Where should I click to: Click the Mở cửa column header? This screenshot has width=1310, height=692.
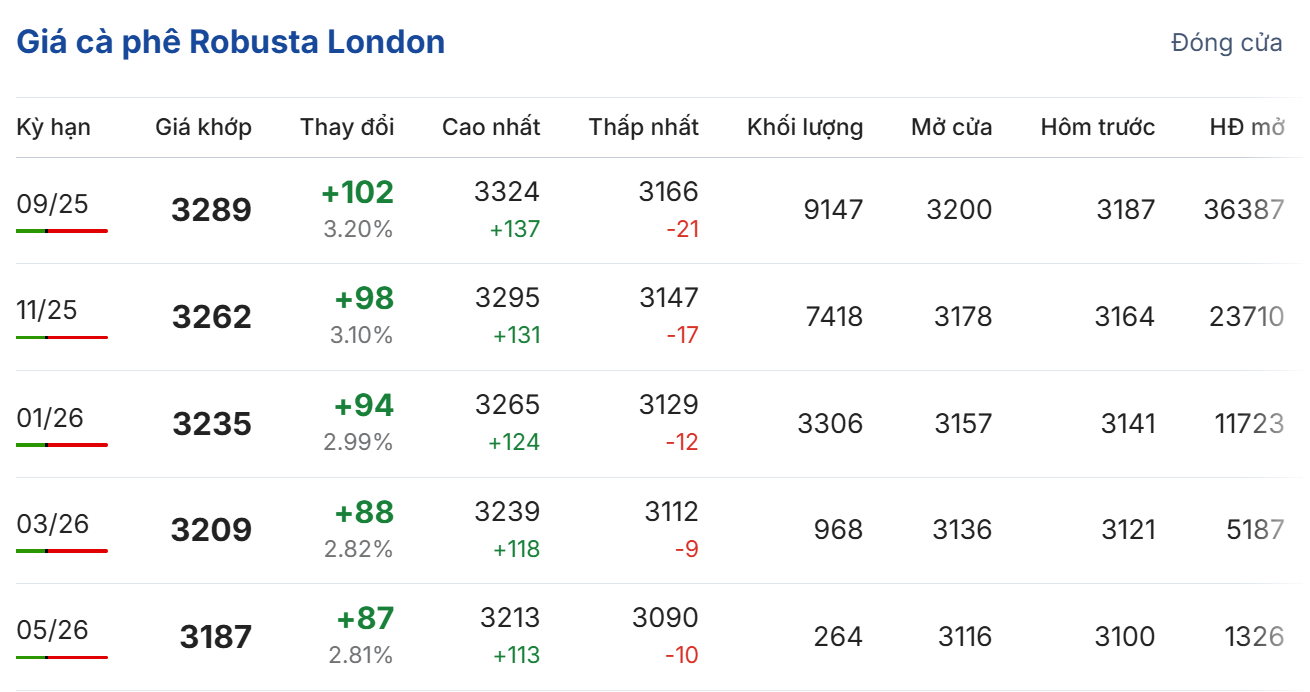951,127
